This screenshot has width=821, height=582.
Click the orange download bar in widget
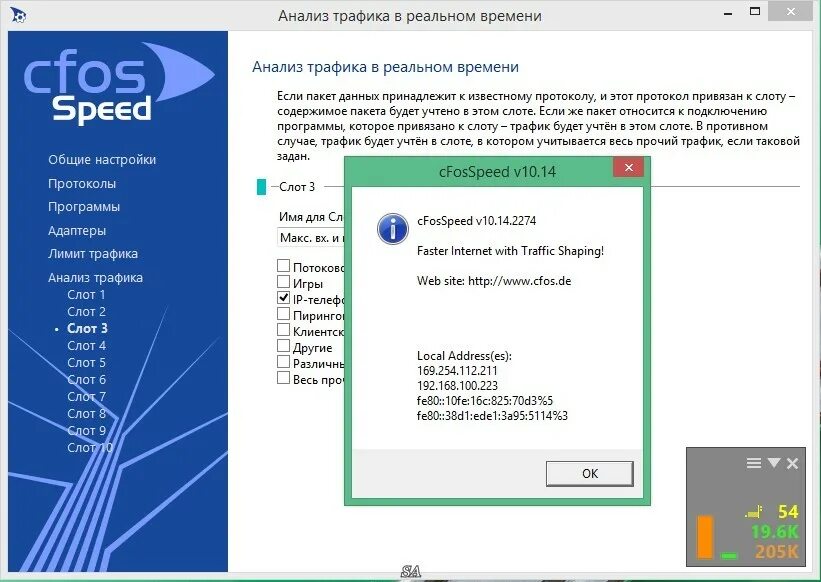click(705, 537)
